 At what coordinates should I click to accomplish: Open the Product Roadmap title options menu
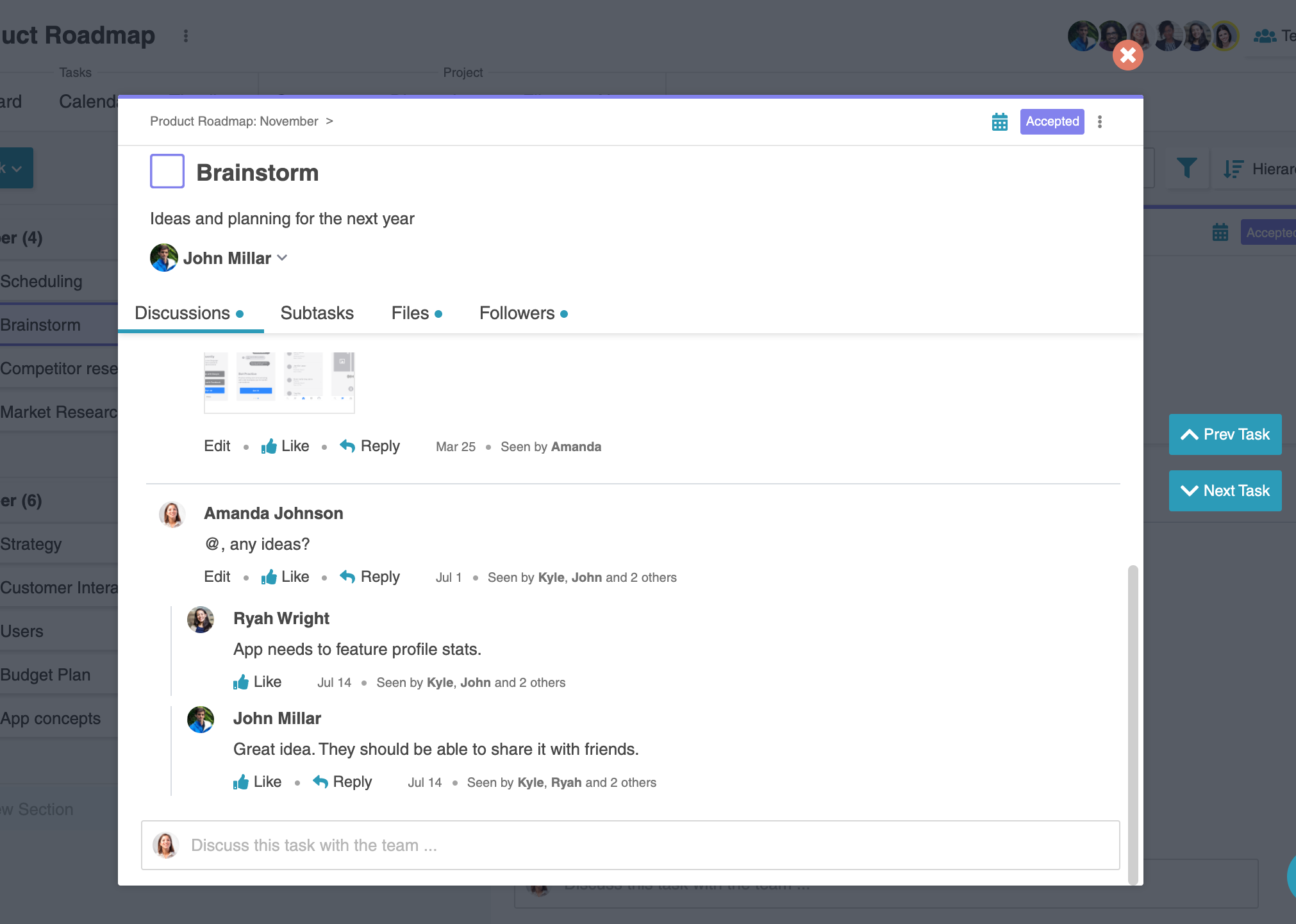(x=186, y=36)
